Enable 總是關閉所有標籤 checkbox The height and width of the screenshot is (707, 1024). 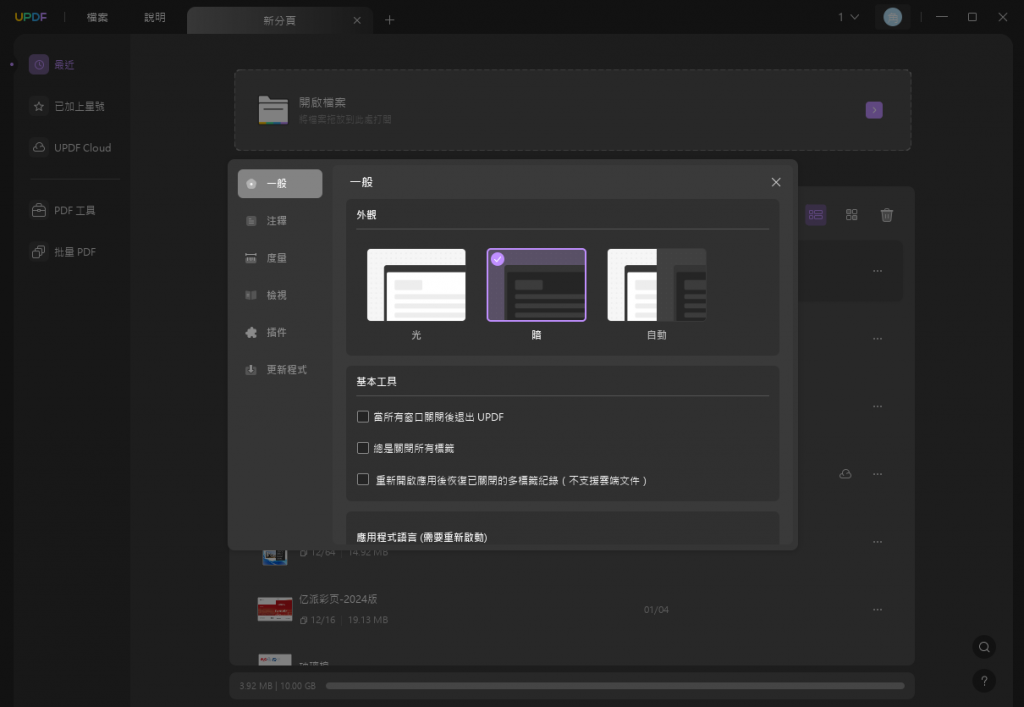point(362,448)
